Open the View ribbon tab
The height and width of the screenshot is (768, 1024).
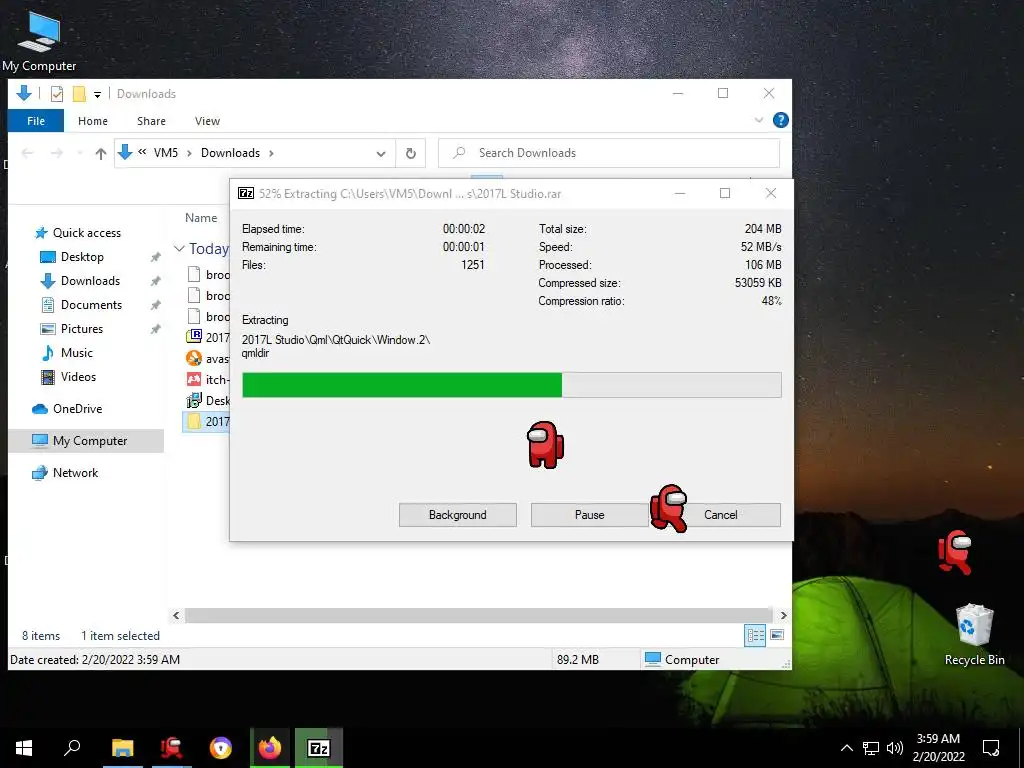pyautogui.click(x=207, y=121)
